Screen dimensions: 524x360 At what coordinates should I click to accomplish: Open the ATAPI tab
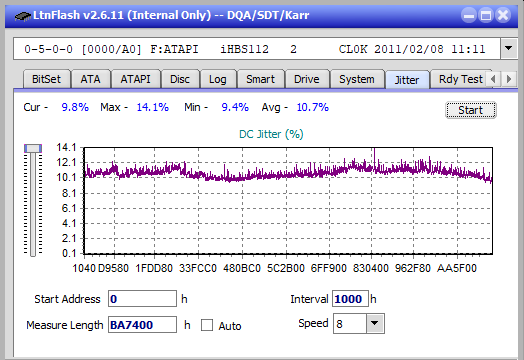(x=135, y=79)
